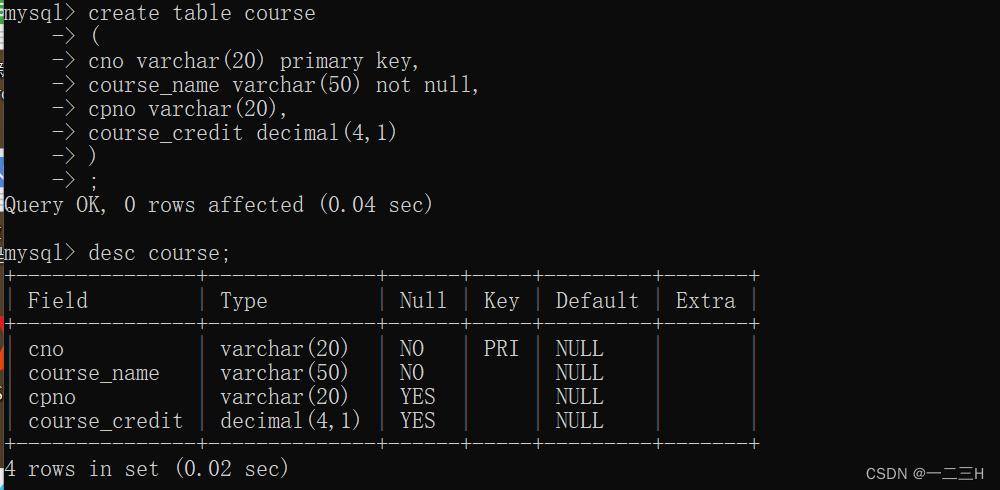The width and height of the screenshot is (1000, 490).
Task: Click the PRI value in the Key column
Action: click(x=501, y=349)
